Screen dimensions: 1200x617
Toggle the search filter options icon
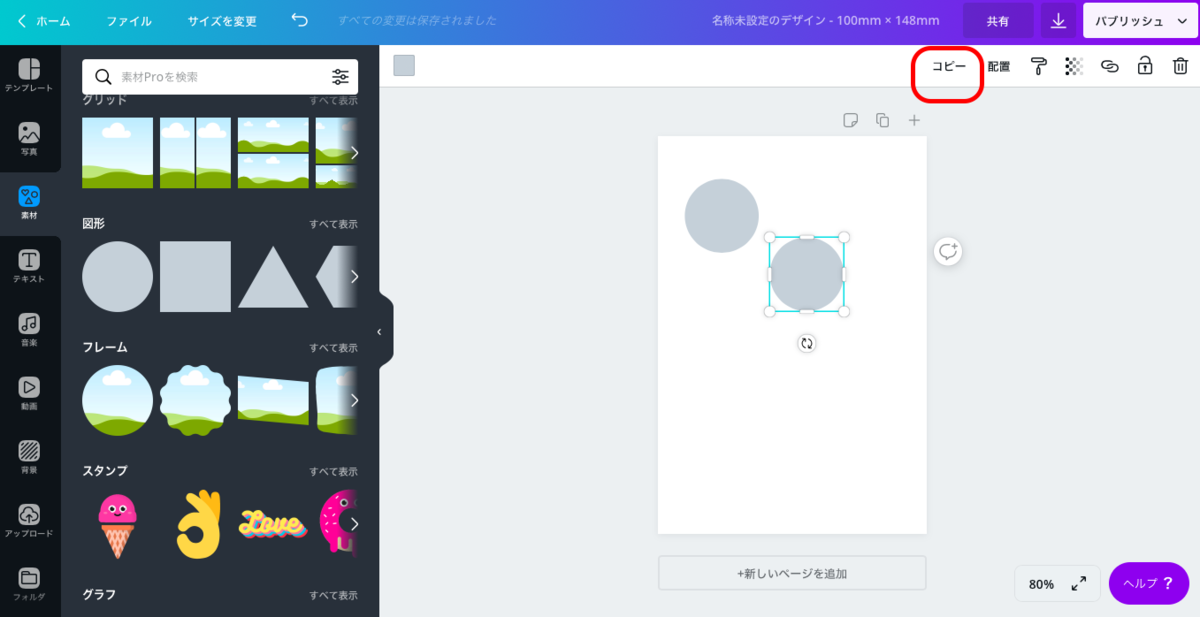pyautogui.click(x=340, y=77)
